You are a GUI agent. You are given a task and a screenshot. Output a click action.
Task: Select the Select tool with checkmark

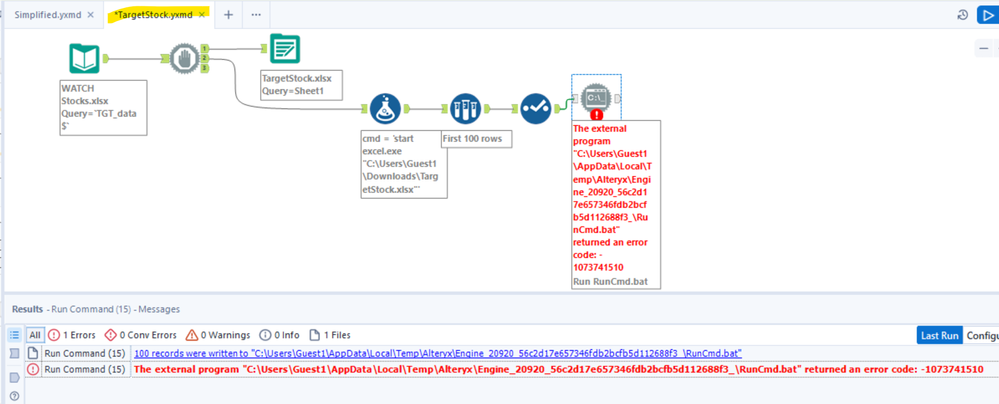(x=535, y=108)
